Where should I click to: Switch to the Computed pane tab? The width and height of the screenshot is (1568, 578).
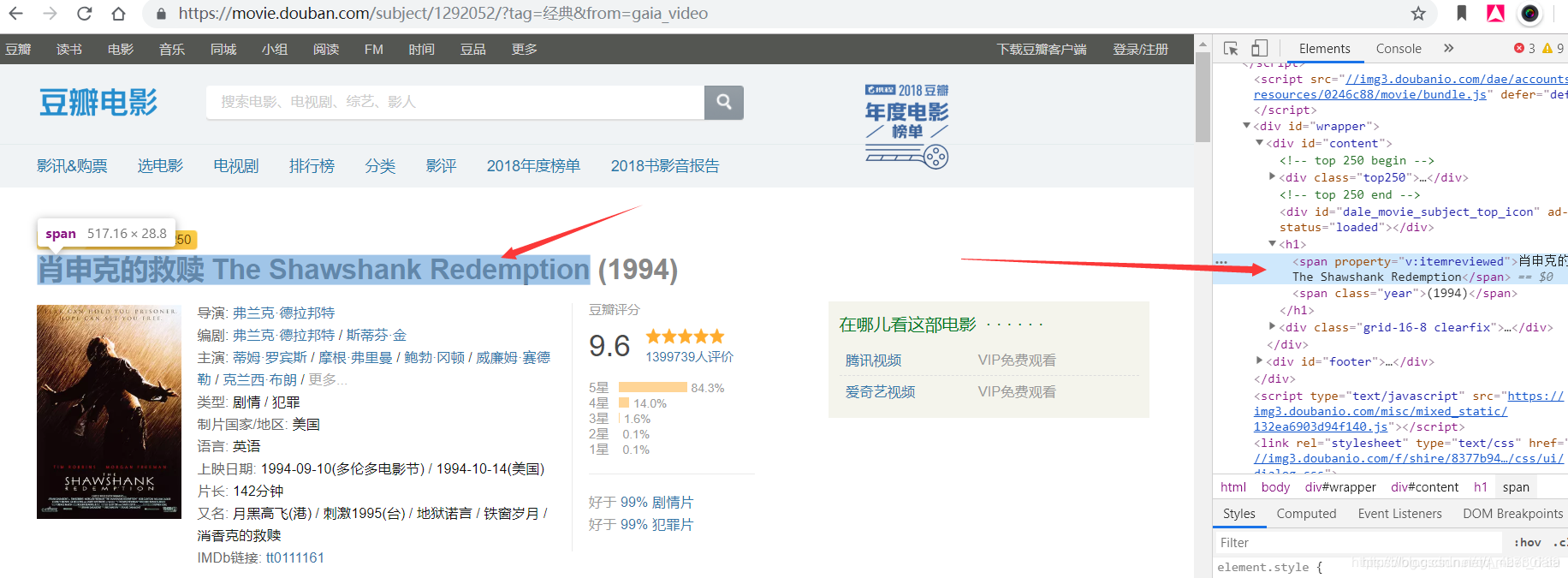[1306, 514]
